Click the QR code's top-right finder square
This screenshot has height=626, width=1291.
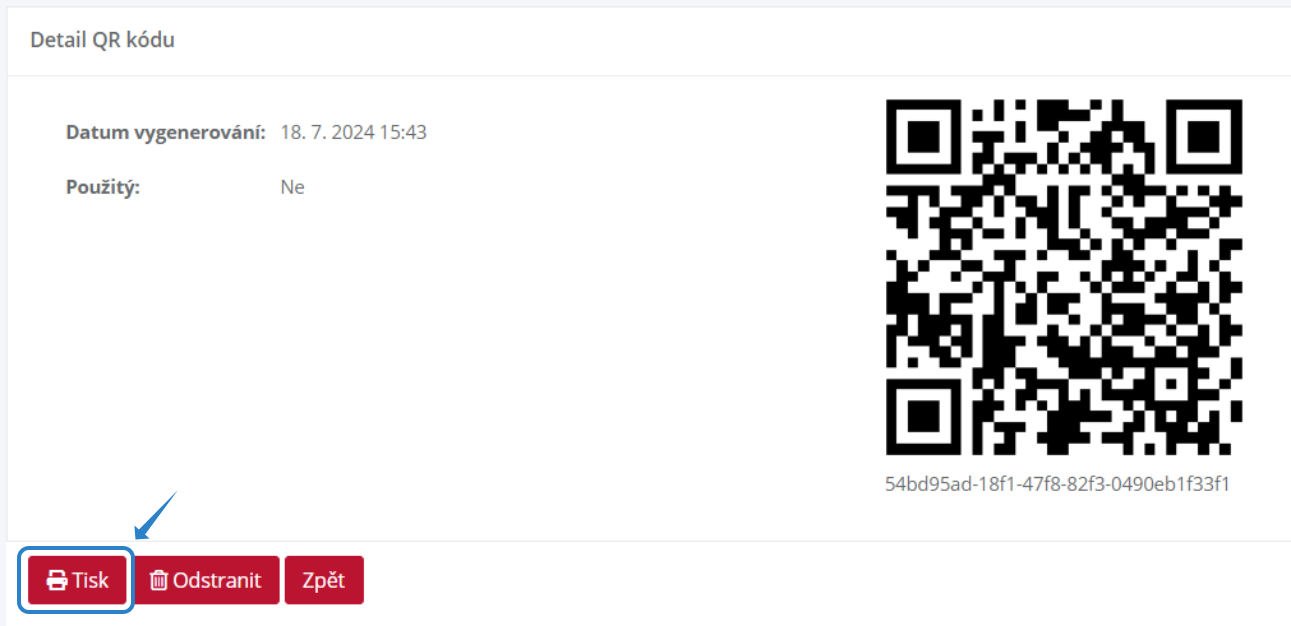pyautogui.click(x=1204, y=137)
